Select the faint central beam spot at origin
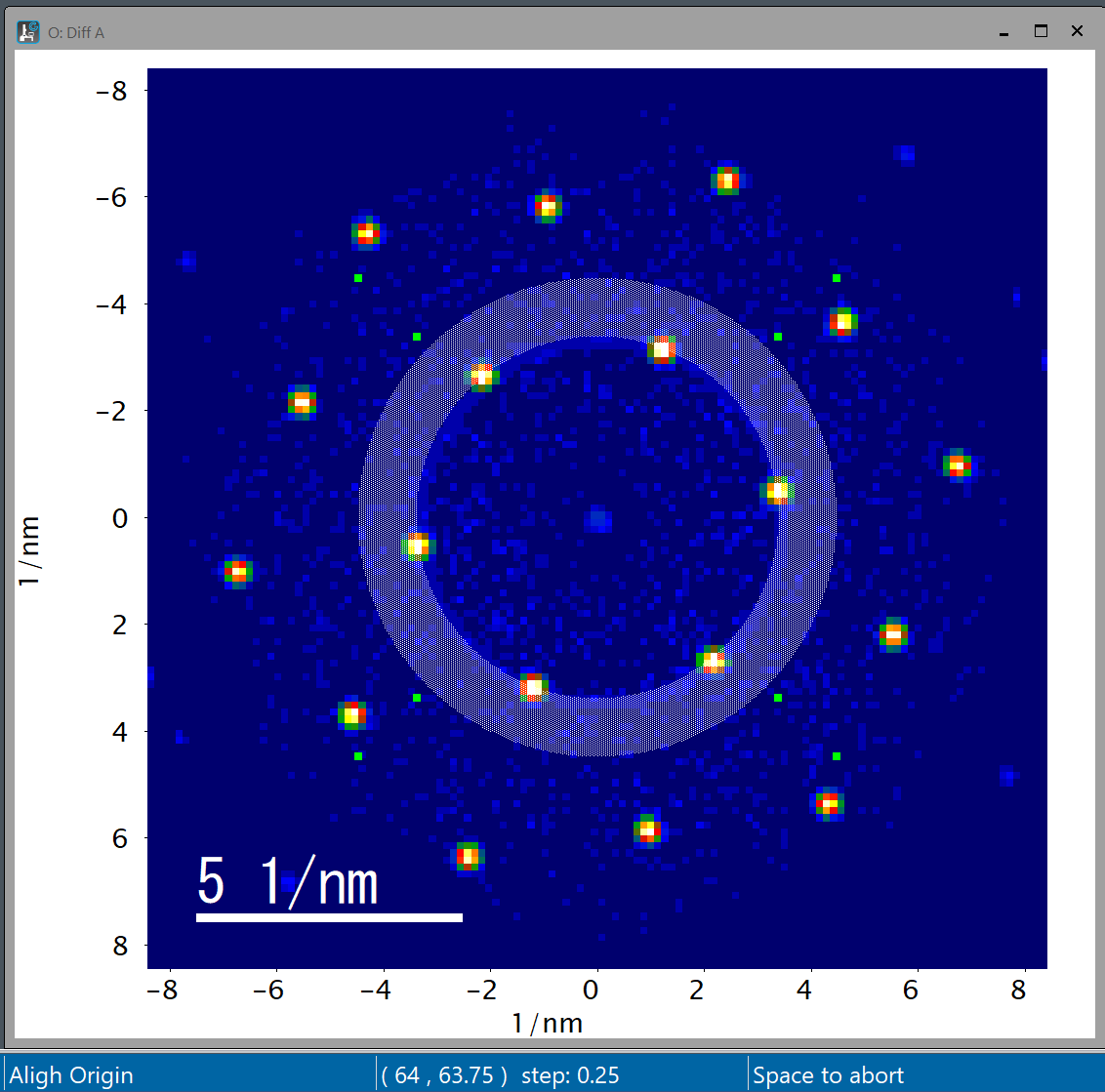 597,519
